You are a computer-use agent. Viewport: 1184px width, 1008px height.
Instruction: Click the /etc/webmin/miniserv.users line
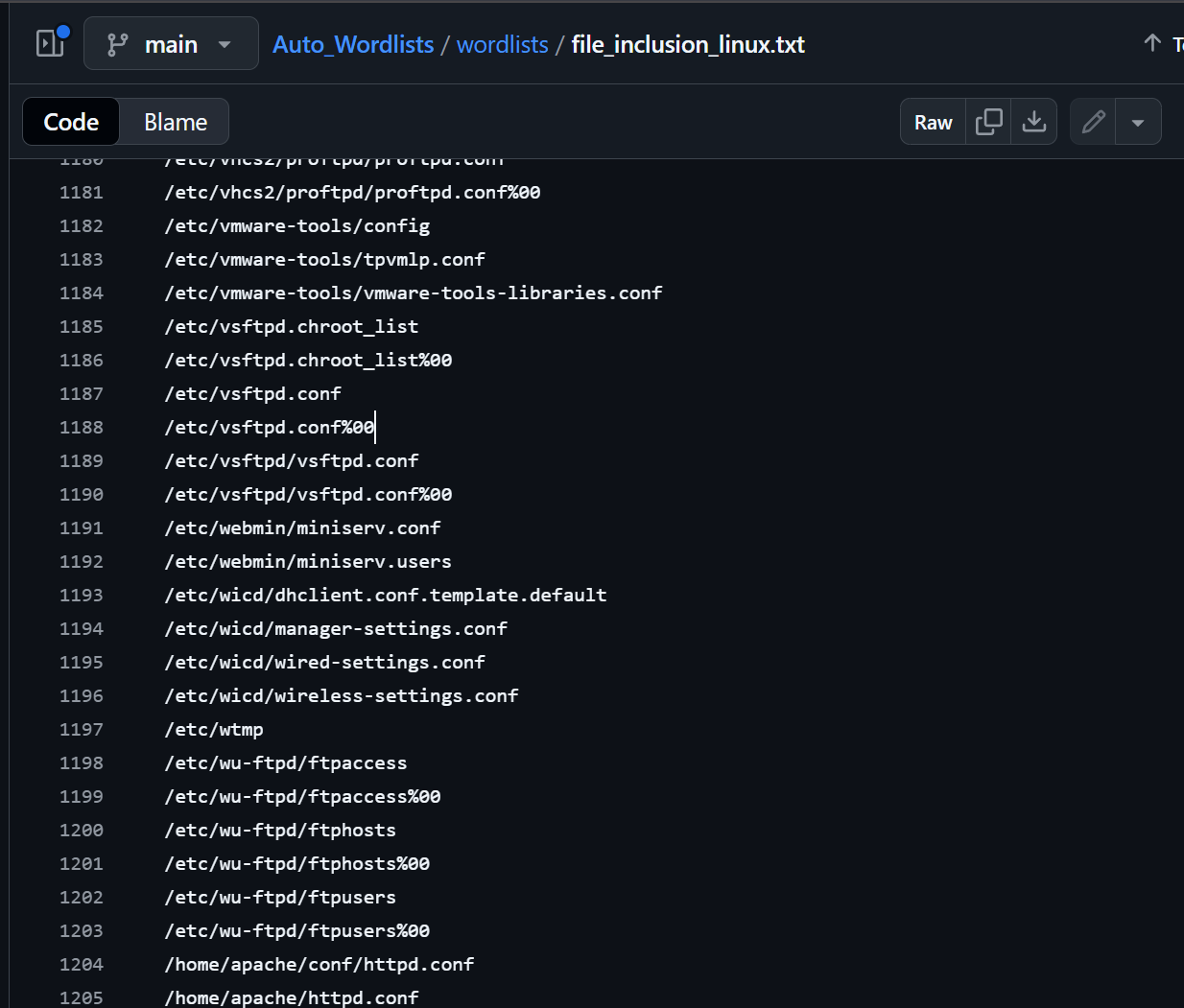(307, 561)
